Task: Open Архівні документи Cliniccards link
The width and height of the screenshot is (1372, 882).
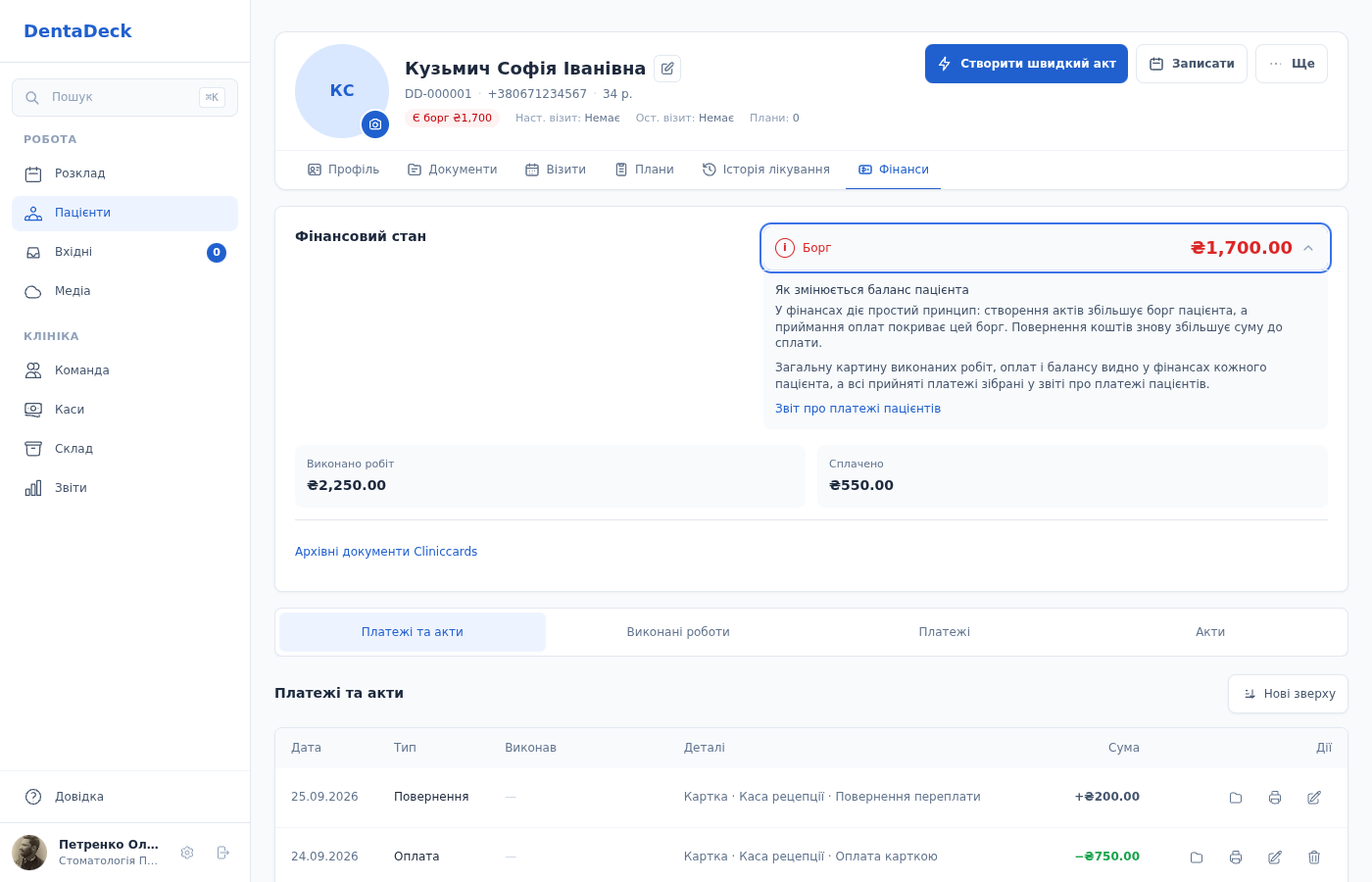Action: click(x=386, y=552)
